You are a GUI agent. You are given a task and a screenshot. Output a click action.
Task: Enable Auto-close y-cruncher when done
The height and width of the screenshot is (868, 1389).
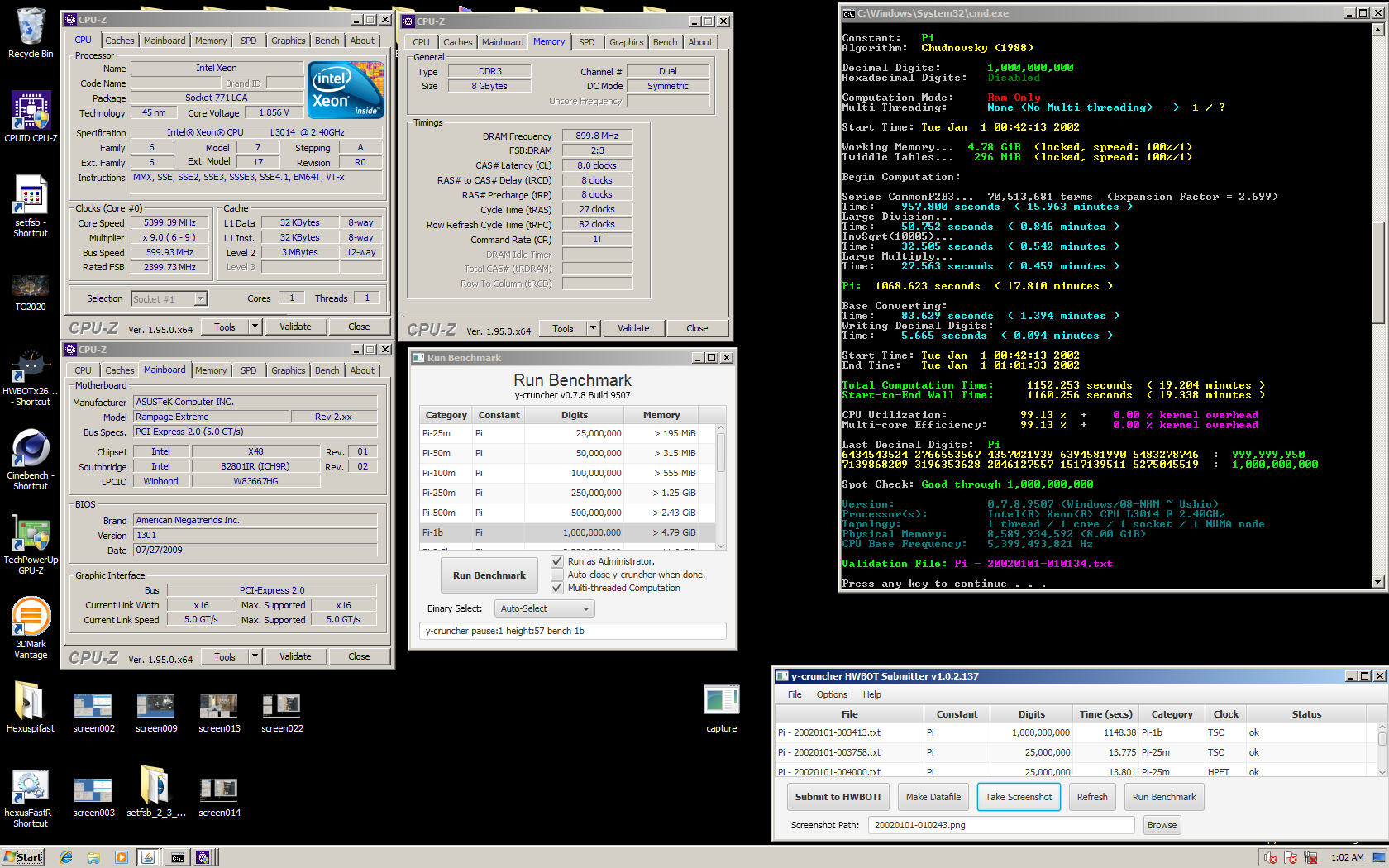(x=557, y=575)
